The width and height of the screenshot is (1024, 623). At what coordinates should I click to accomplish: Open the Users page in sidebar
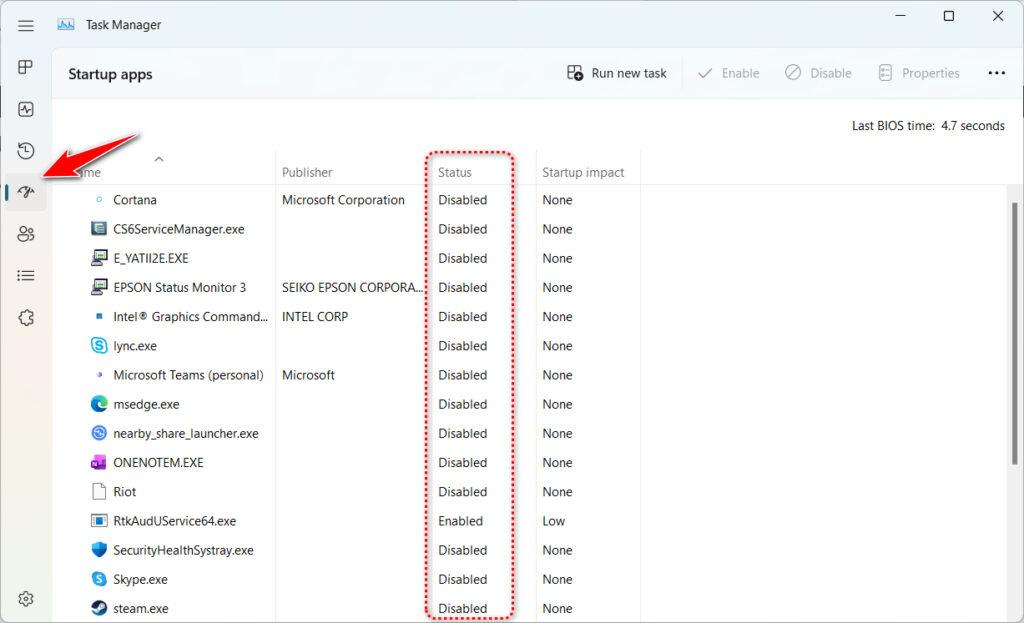pyautogui.click(x=26, y=234)
